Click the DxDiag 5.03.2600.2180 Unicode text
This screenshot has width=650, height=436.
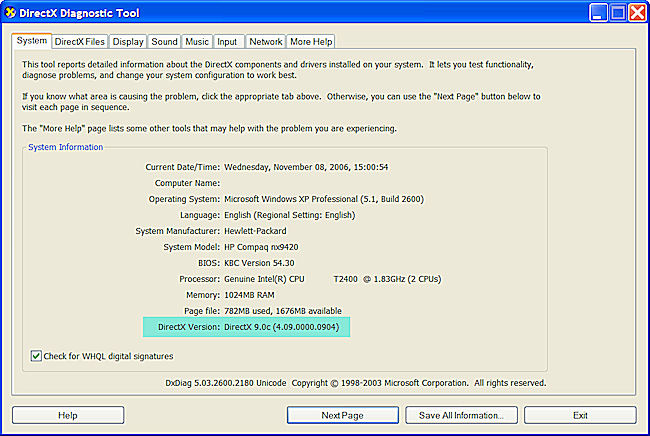tap(226, 383)
